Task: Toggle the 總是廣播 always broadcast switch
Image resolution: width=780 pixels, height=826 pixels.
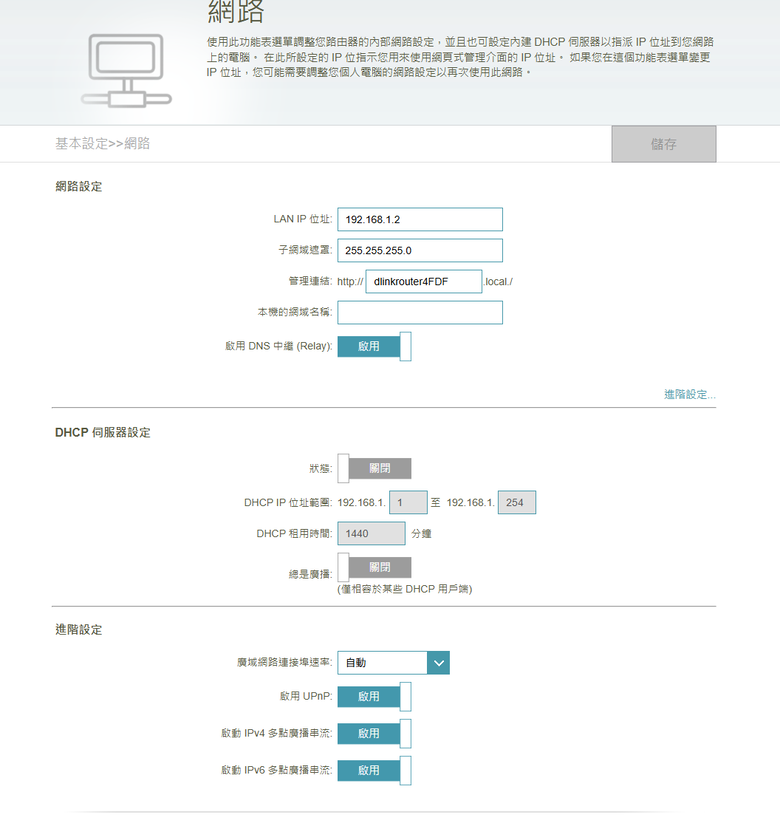Action: (x=374, y=567)
